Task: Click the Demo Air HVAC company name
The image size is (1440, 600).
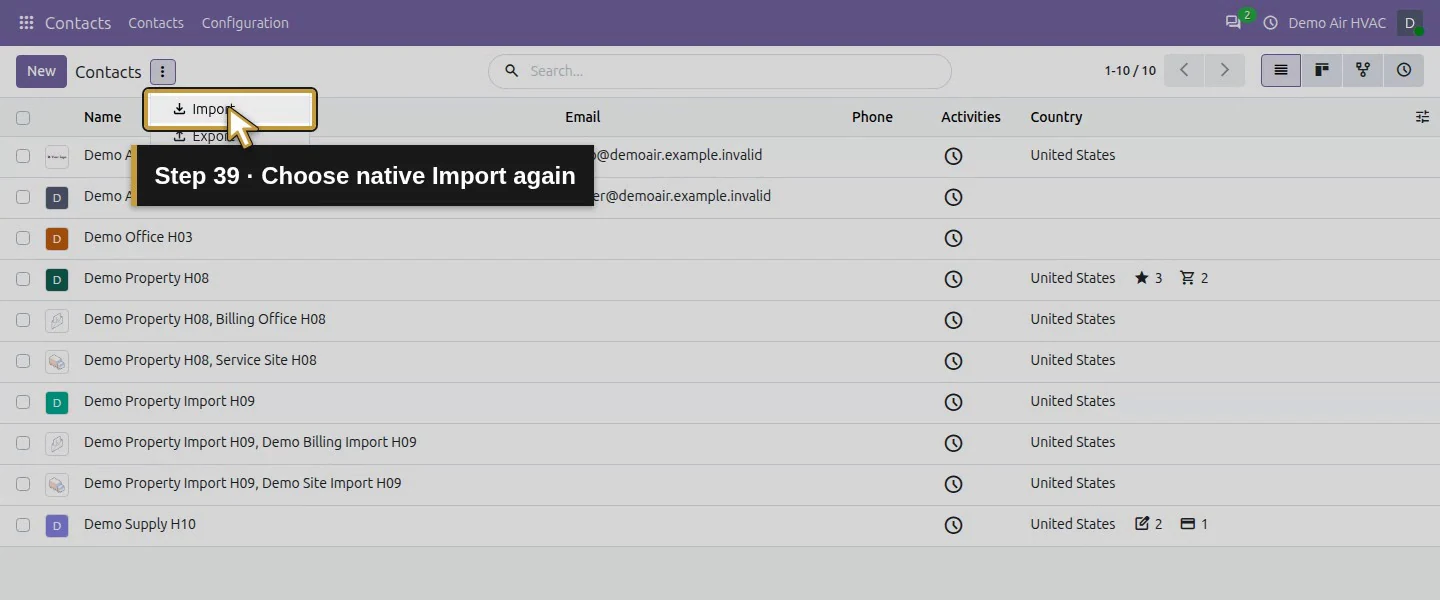Action: click(1337, 22)
